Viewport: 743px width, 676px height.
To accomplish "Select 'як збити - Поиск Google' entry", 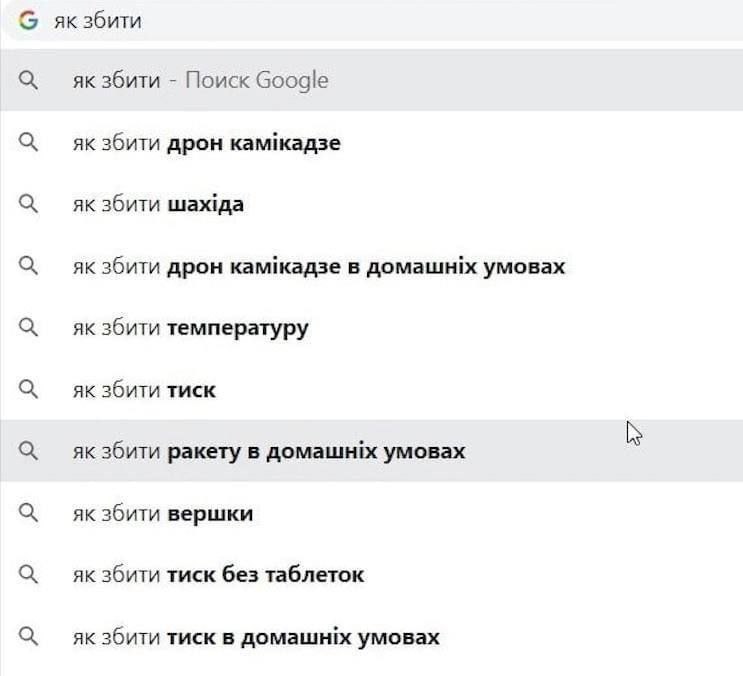I will click(x=372, y=81).
